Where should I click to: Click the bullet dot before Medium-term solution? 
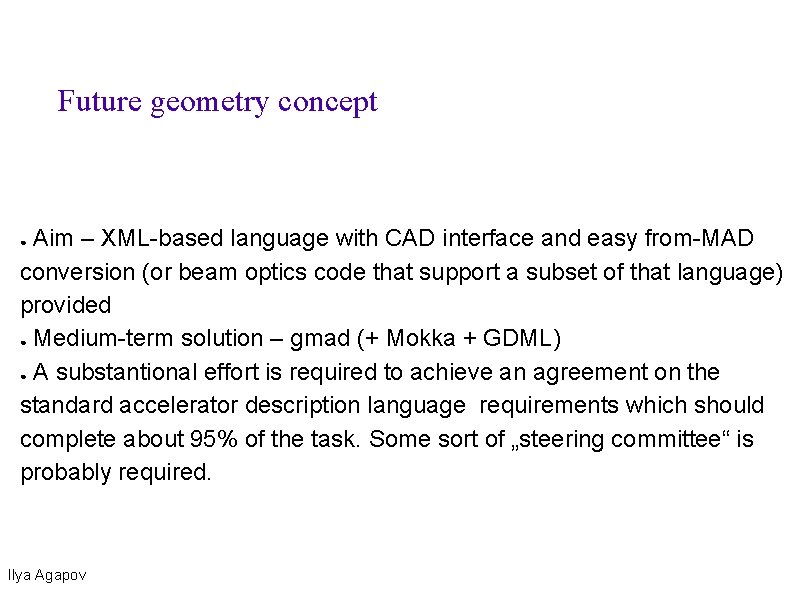[23, 343]
